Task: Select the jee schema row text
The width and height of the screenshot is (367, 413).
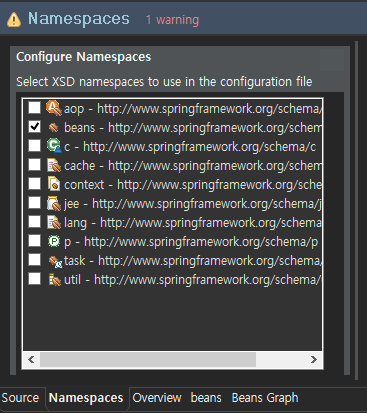Action: click(193, 204)
